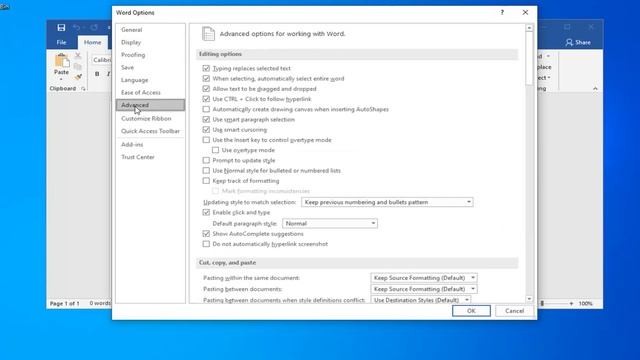Click the Format Painter brush icon
This screenshot has width=640, height=360.
78,76
